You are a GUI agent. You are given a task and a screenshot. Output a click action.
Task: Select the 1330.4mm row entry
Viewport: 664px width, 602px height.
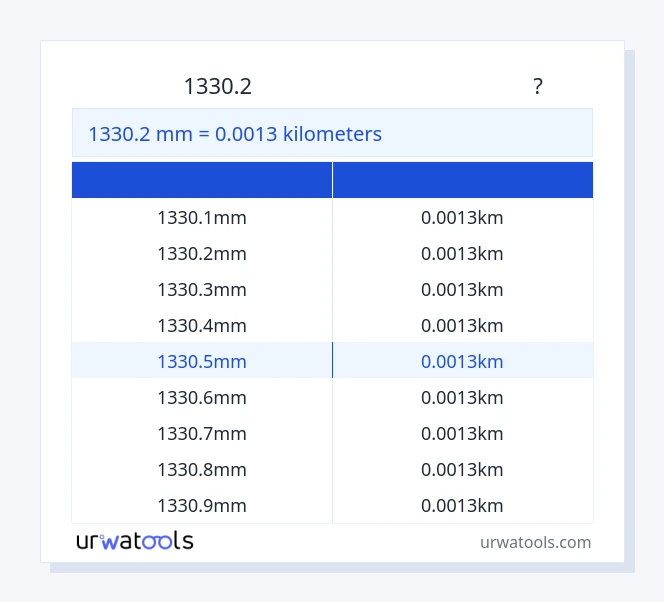[x=202, y=325]
